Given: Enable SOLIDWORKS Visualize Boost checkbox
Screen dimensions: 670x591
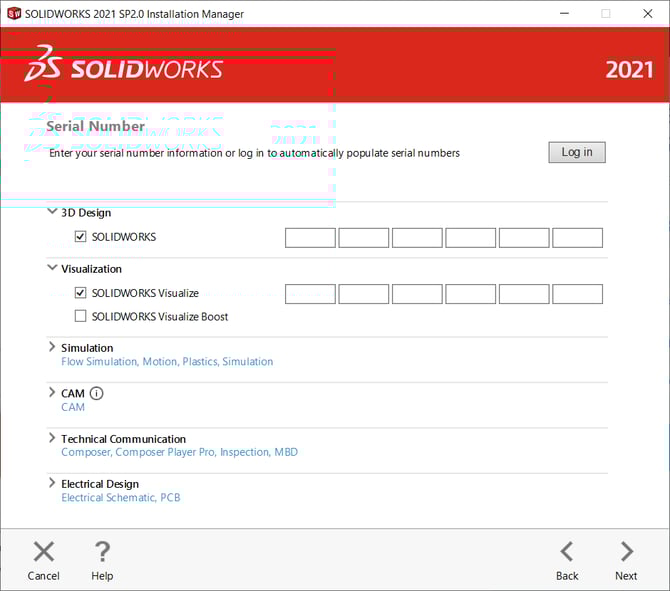Looking at the screenshot, I should (x=81, y=316).
